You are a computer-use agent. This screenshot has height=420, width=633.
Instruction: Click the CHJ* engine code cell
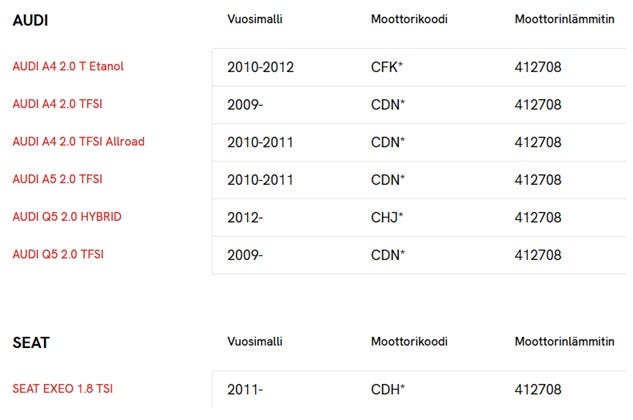pyautogui.click(x=387, y=217)
